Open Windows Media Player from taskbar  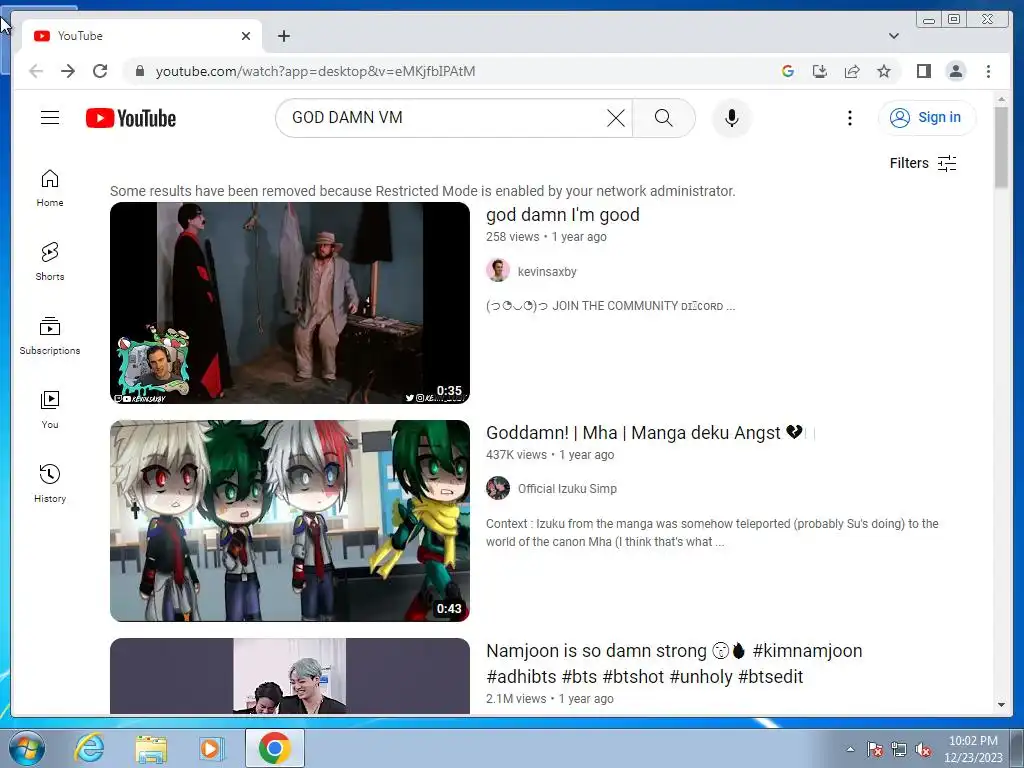pos(212,748)
